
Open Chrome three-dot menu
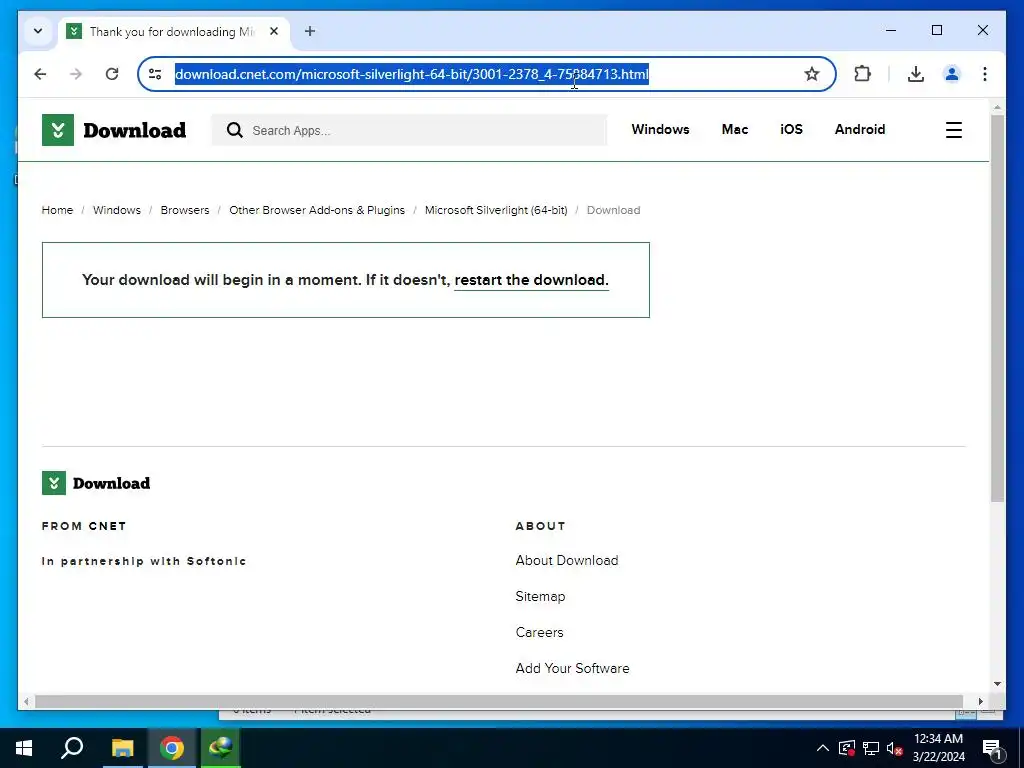(x=985, y=74)
